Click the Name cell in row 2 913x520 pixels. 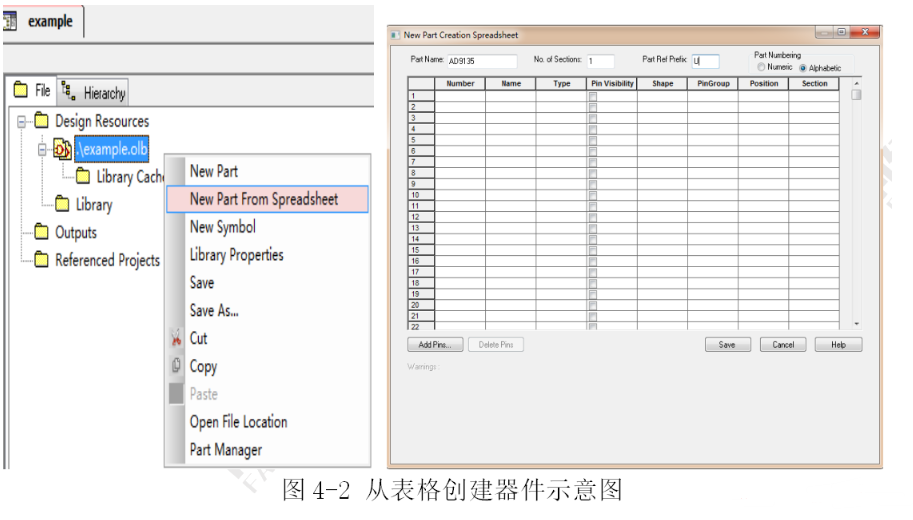(511, 107)
